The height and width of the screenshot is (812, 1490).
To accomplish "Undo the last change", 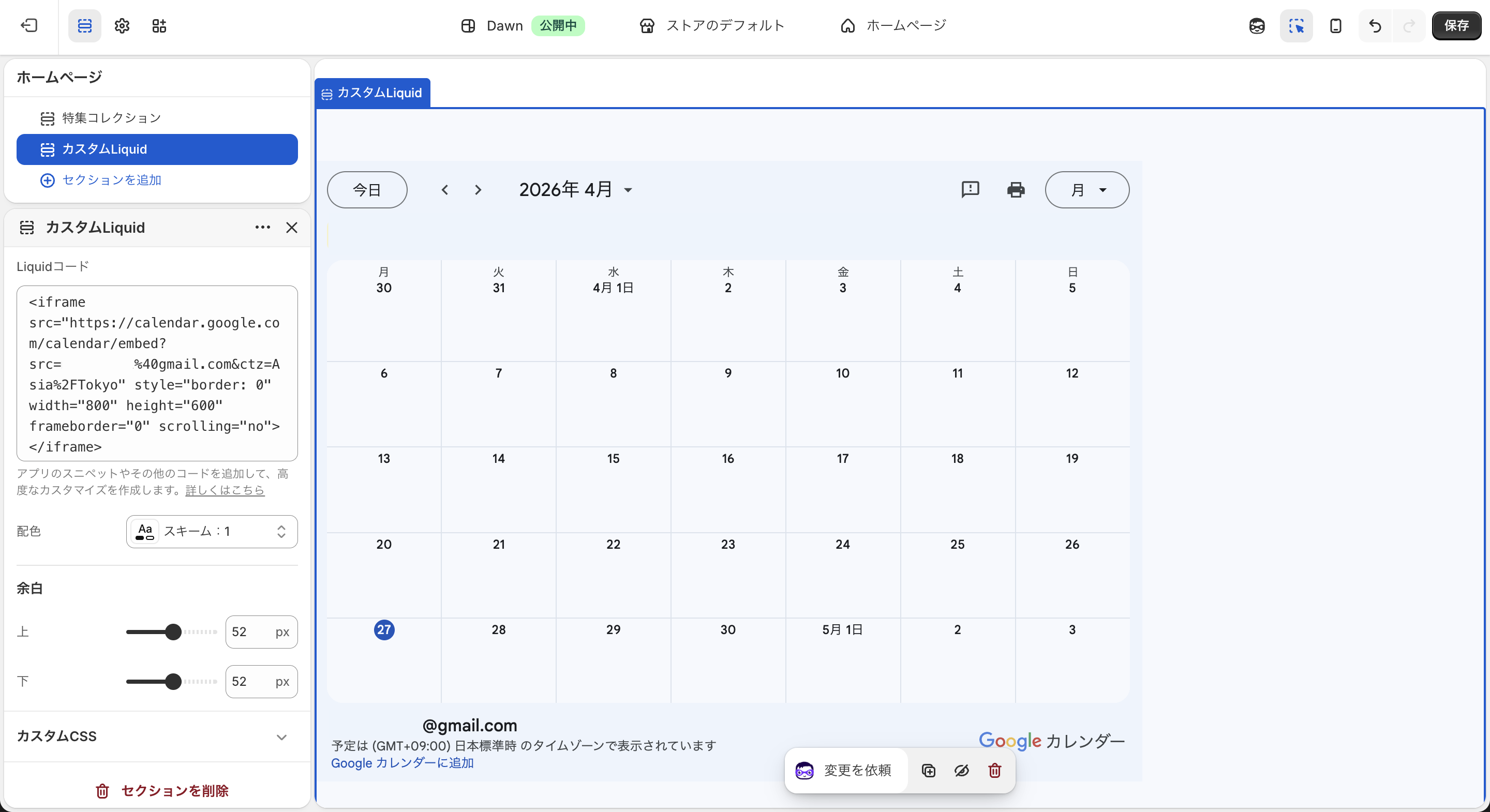I will 1376,25.
